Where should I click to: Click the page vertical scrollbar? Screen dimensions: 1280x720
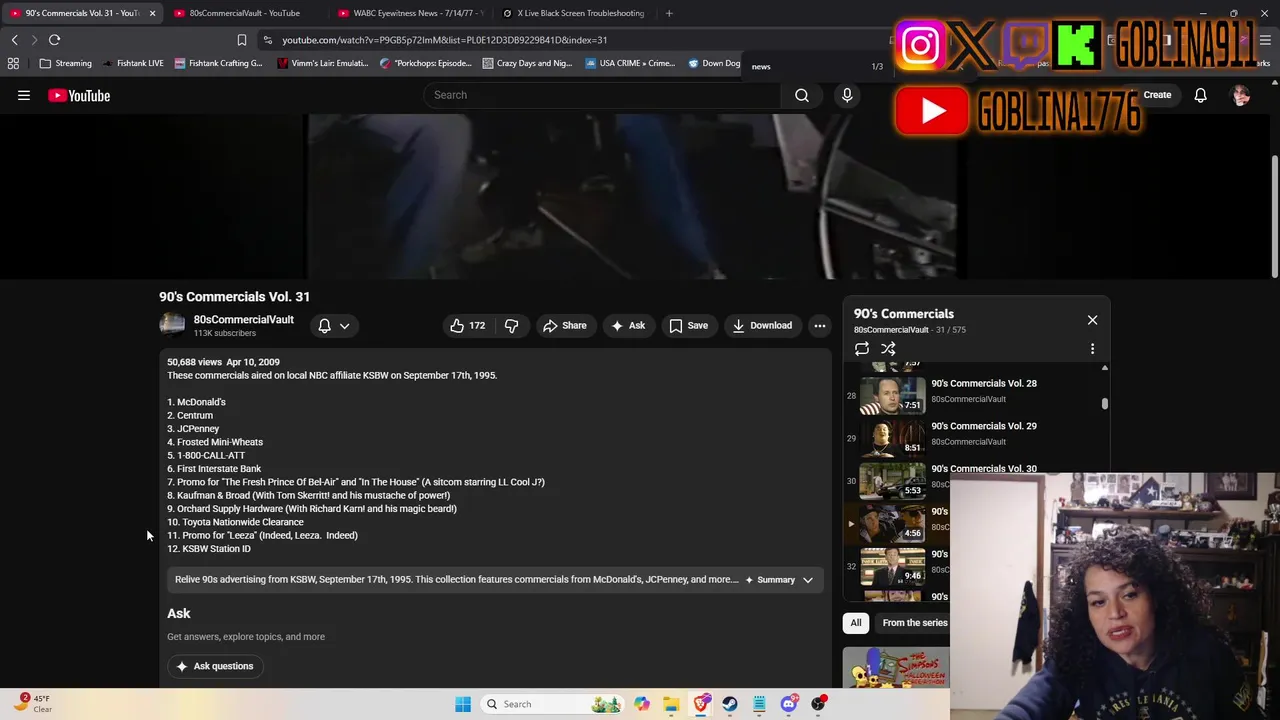point(1274,218)
